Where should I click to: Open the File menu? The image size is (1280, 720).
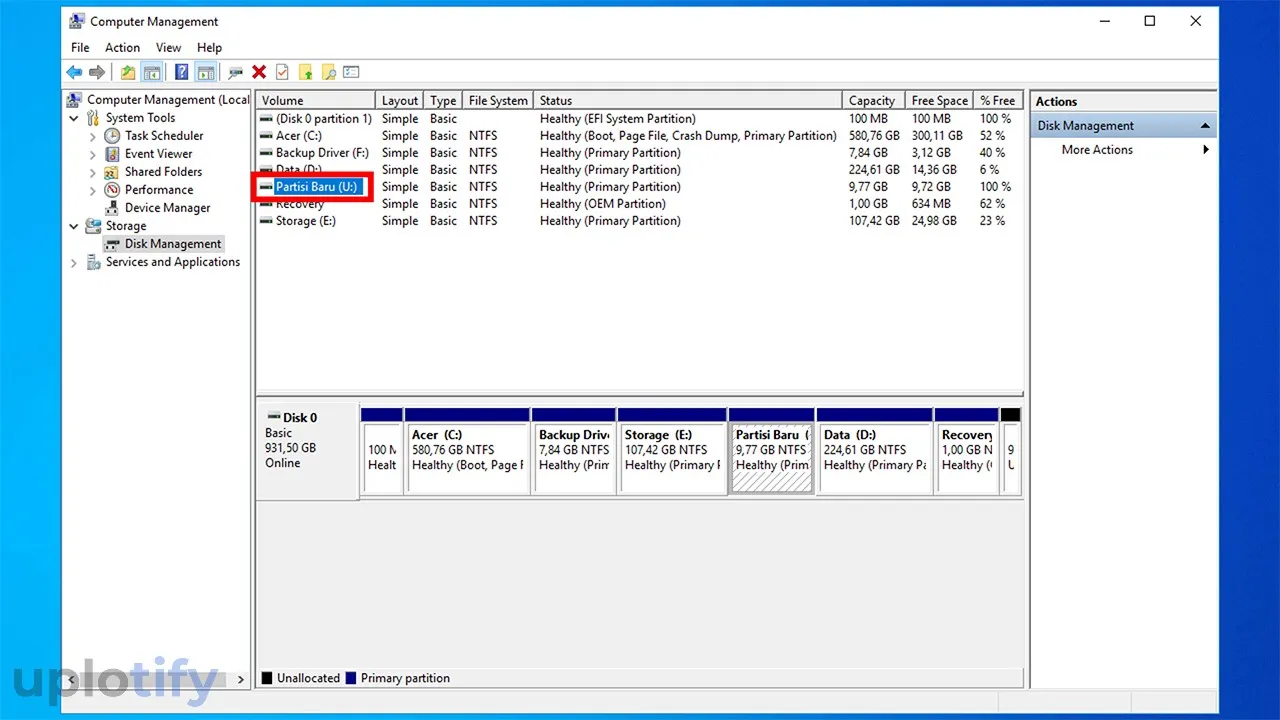80,47
